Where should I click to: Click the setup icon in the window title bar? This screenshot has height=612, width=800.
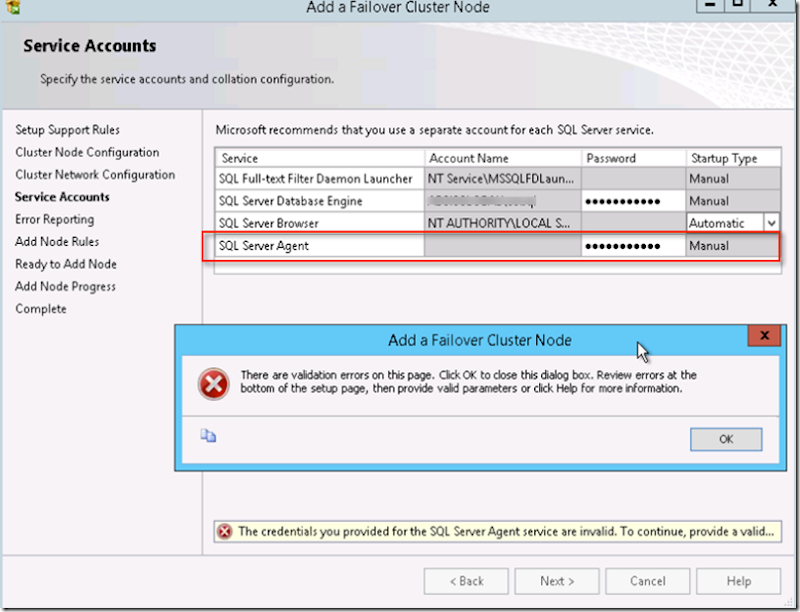(13, 7)
